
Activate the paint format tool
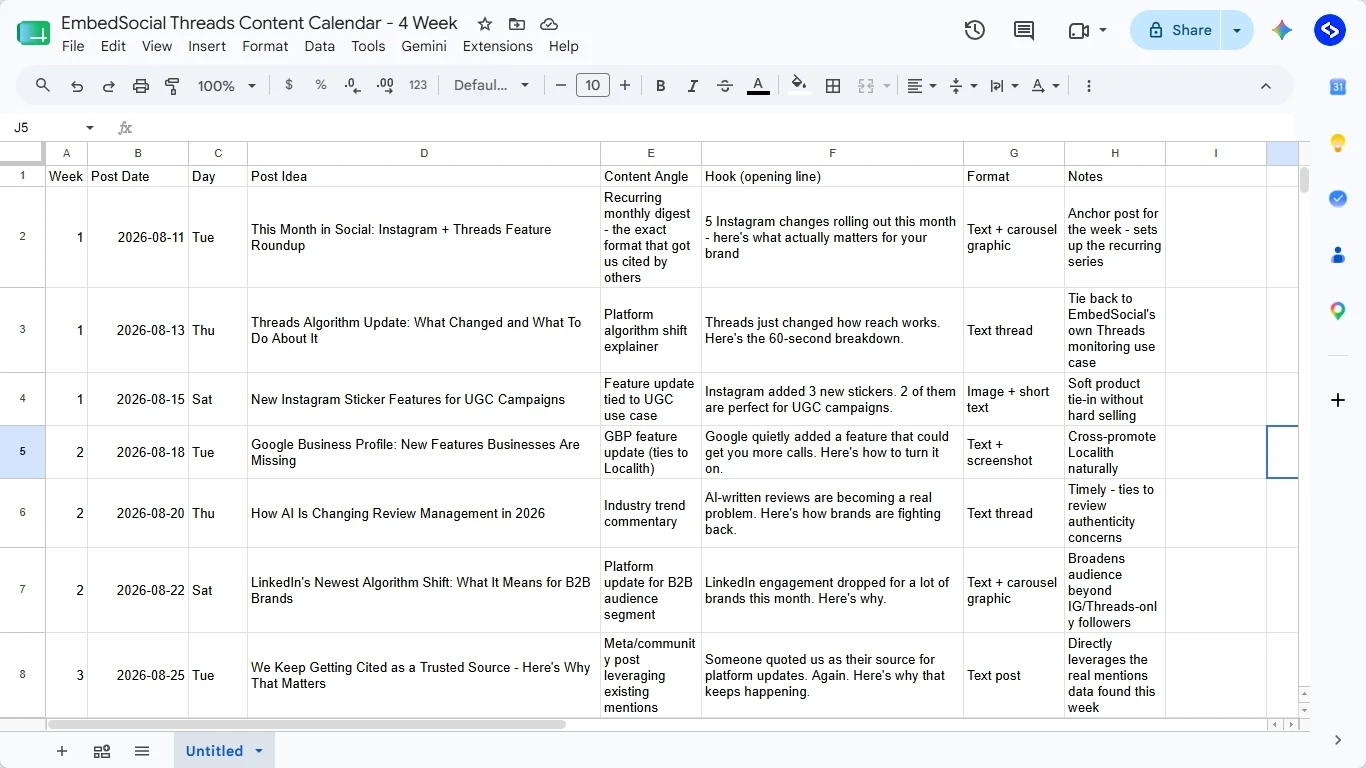coord(172,86)
